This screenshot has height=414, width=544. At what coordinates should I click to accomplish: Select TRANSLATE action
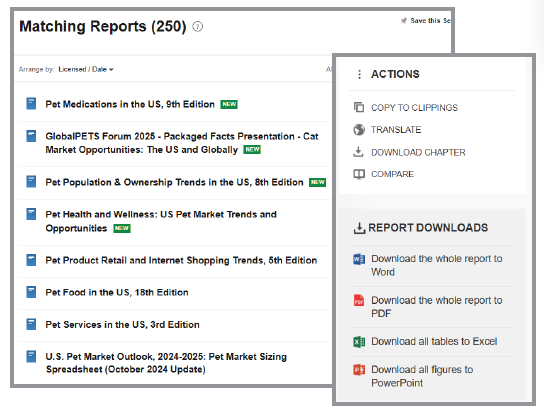click(x=396, y=130)
